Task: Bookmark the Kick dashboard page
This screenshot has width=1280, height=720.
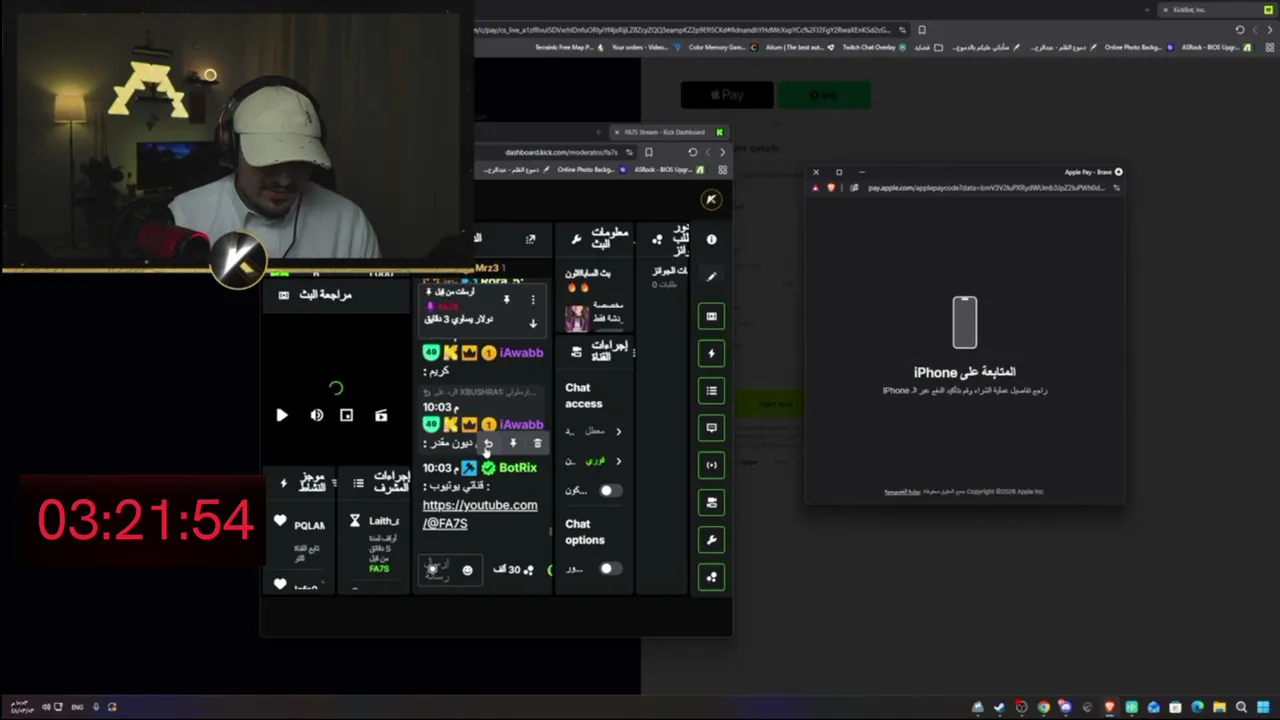Action: [x=649, y=153]
